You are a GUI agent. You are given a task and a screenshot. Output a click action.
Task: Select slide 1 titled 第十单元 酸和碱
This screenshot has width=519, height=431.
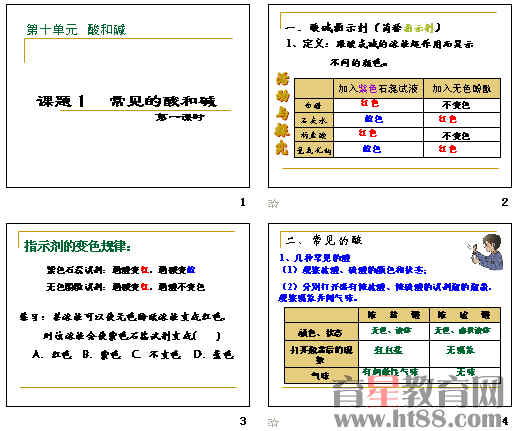coord(128,96)
